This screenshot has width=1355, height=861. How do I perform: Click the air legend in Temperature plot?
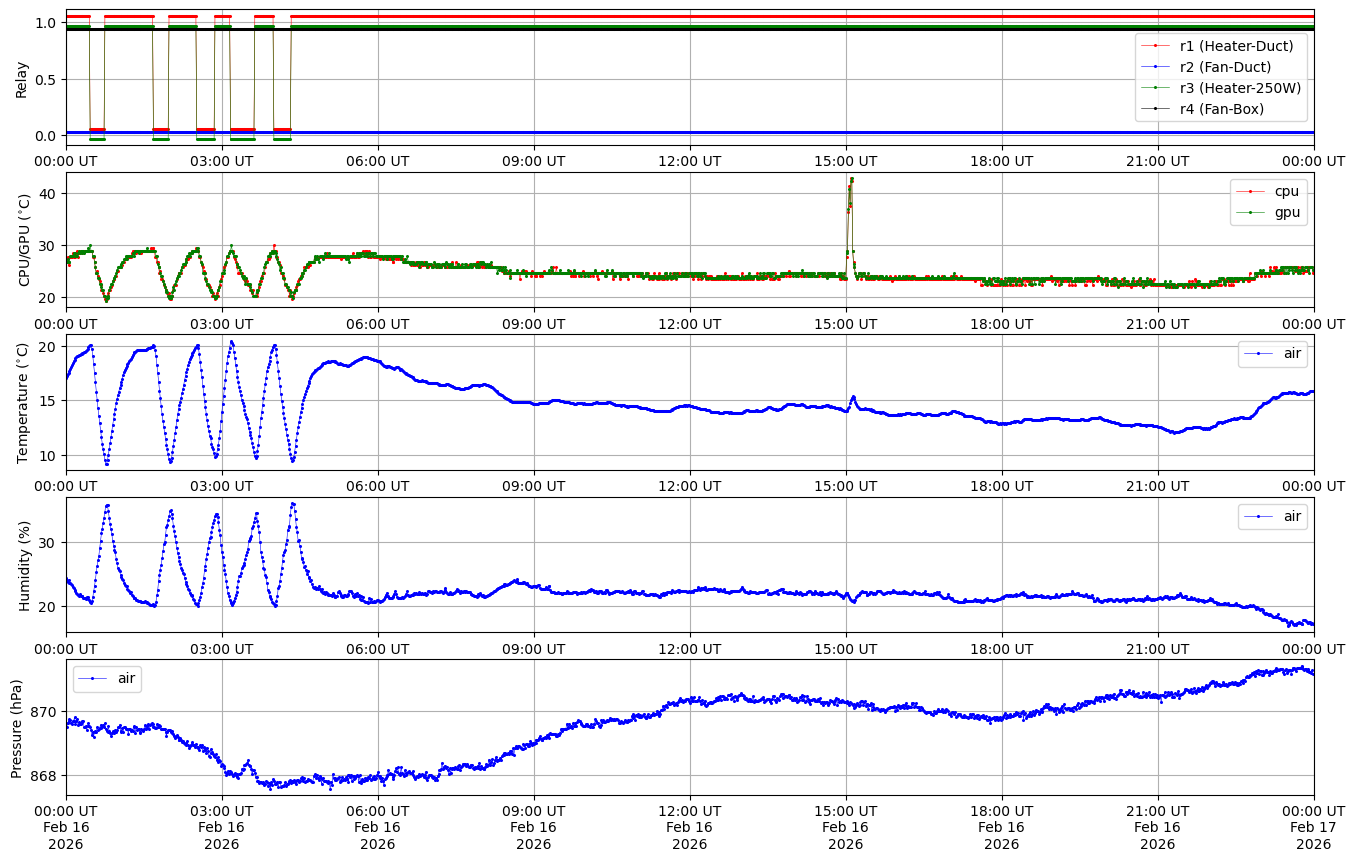point(1285,354)
